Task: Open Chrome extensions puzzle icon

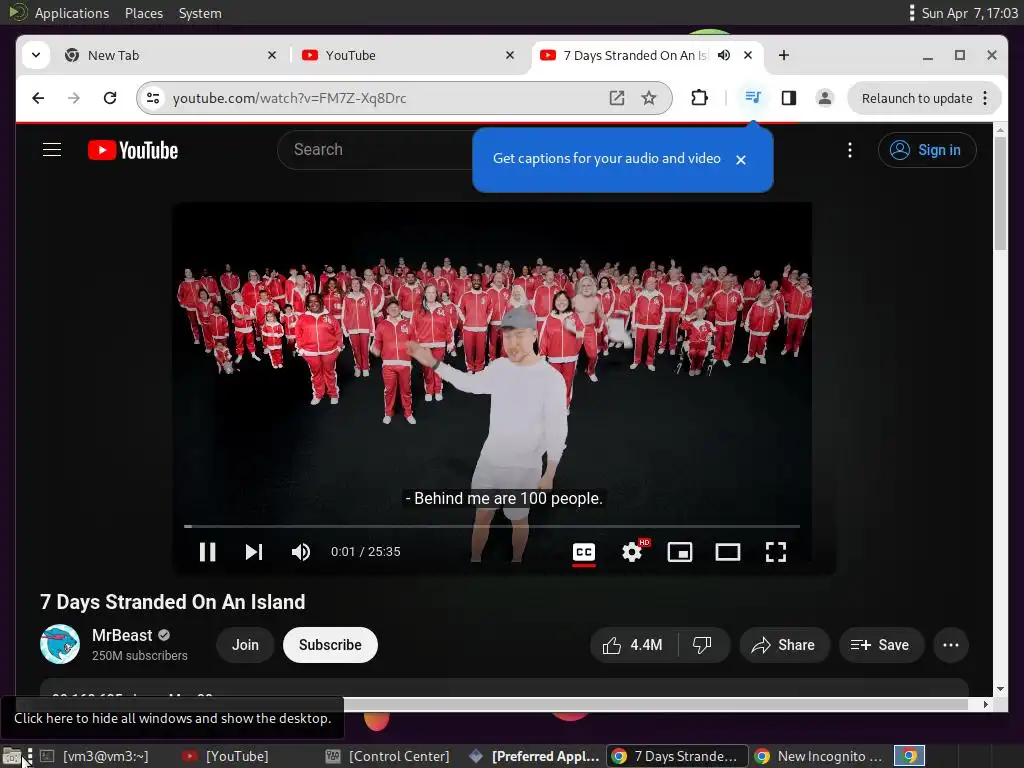Action: [699, 98]
